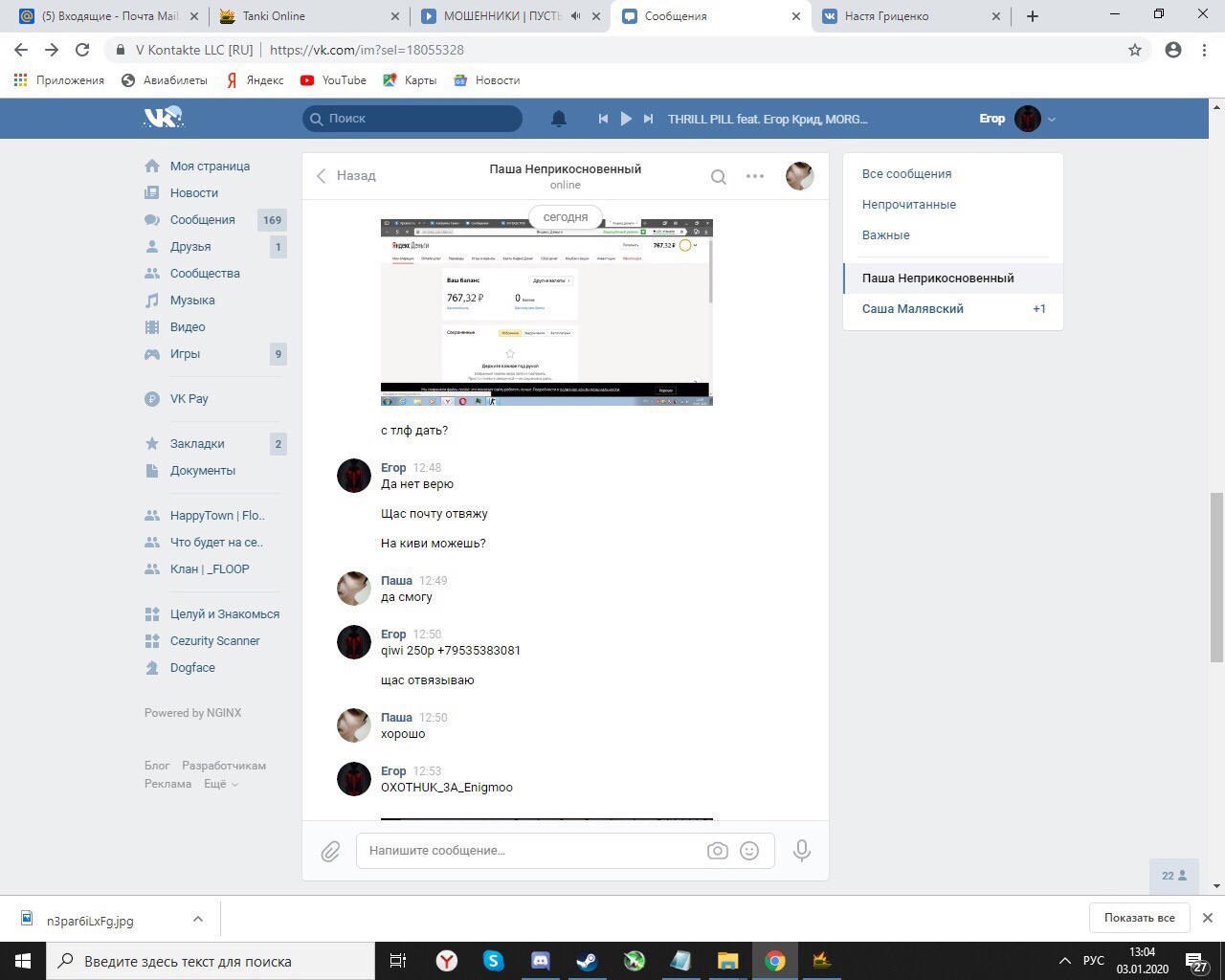Click the Показать все downloads button
1225x980 pixels.
1139,918
